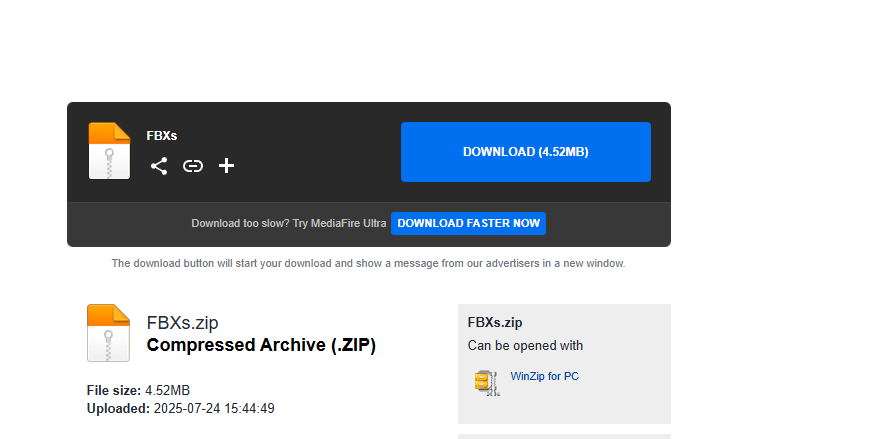Click the Uploaded: 2025-07-24 15:44:49 line

point(180,408)
